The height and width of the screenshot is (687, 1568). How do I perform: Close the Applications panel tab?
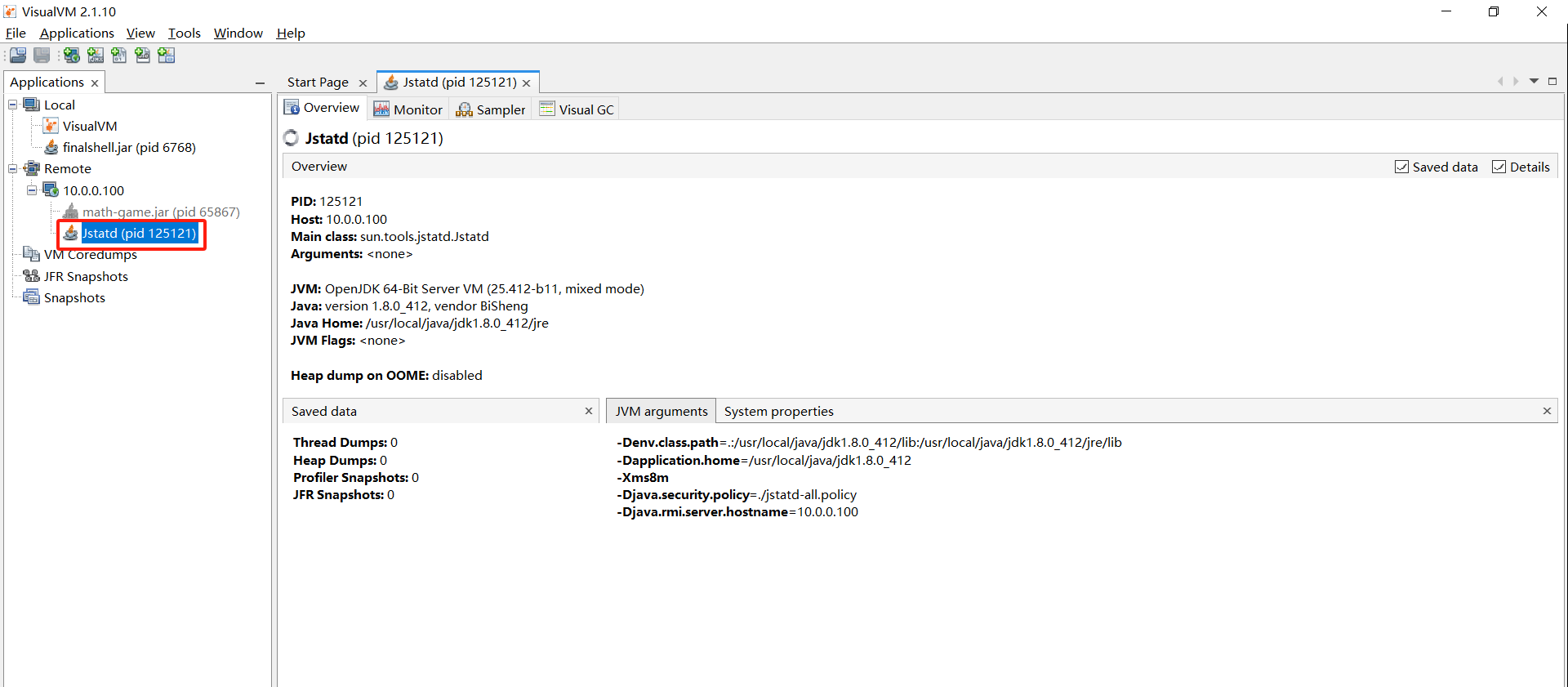click(95, 83)
